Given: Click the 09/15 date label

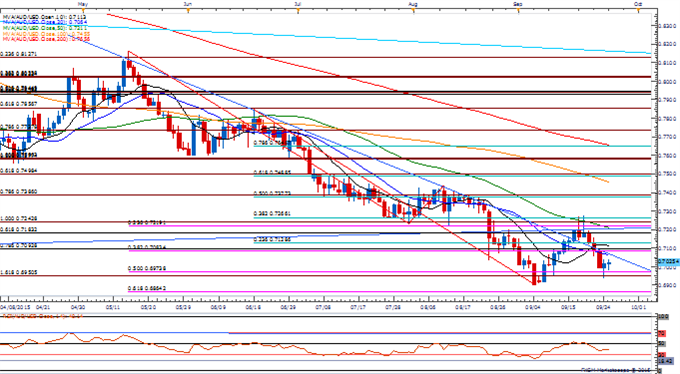Looking at the screenshot, I should point(568,306).
